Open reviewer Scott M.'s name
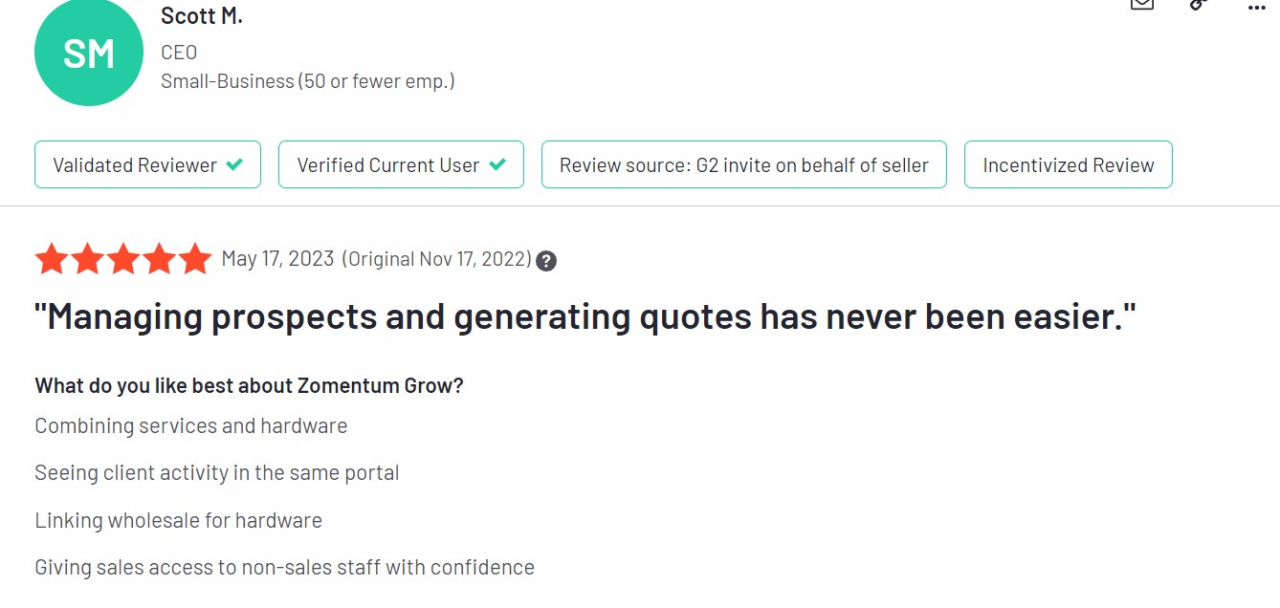Image resolution: width=1280 pixels, height=608 pixels. [x=201, y=16]
